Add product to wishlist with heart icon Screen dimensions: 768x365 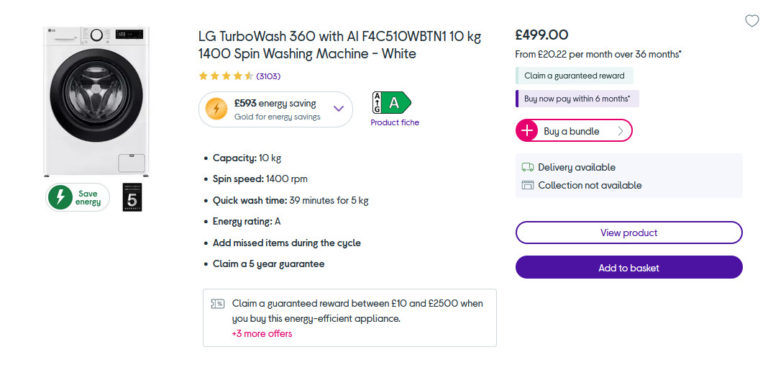click(x=751, y=21)
